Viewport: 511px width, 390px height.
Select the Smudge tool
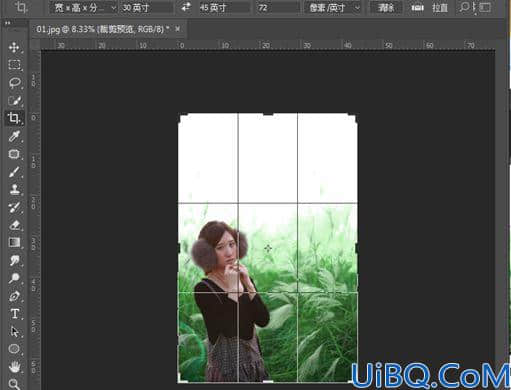point(14,260)
